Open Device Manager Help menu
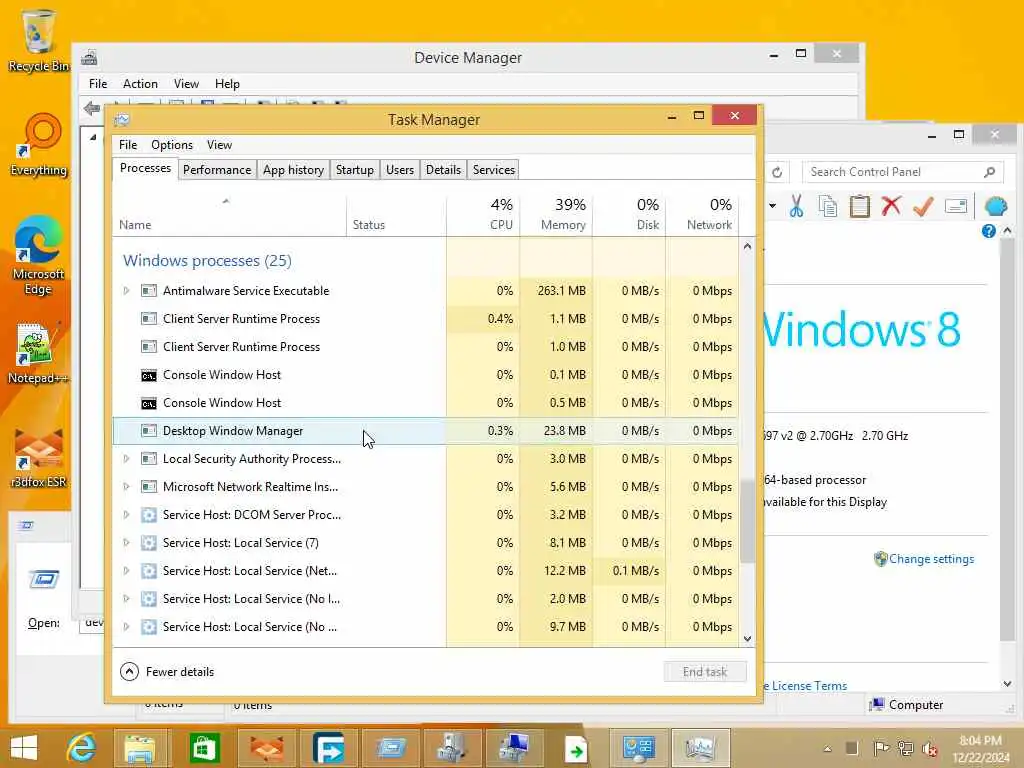 [227, 84]
